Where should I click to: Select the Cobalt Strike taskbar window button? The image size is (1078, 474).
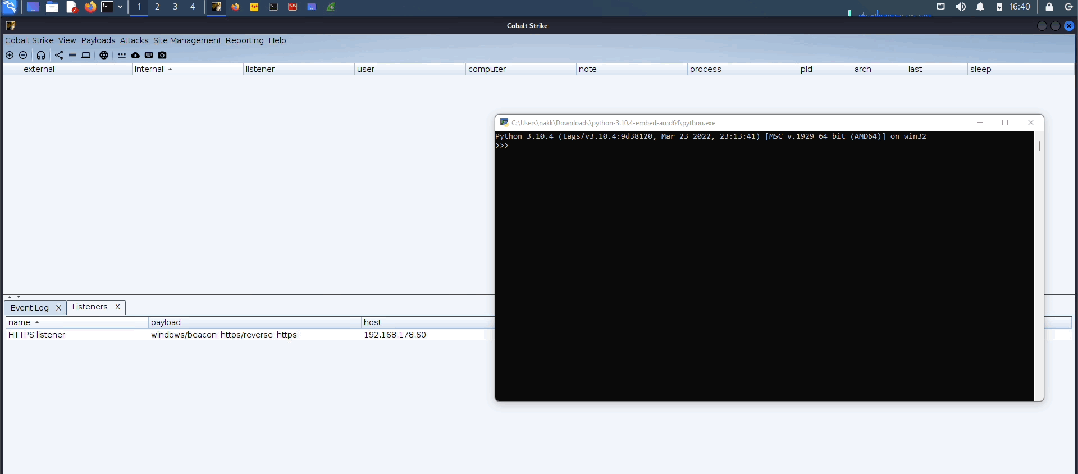click(x=216, y=7)
